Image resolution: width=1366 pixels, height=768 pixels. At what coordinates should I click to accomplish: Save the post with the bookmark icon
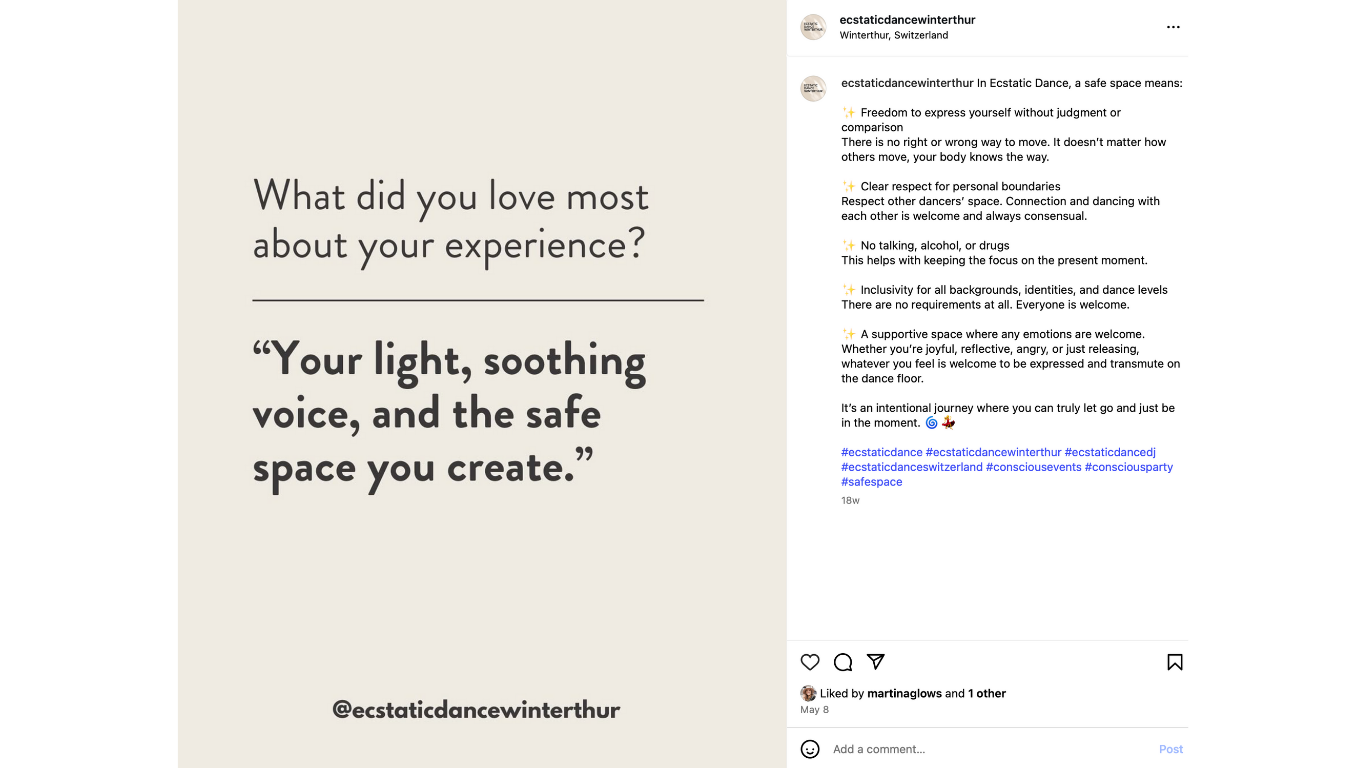(1175, 662)
